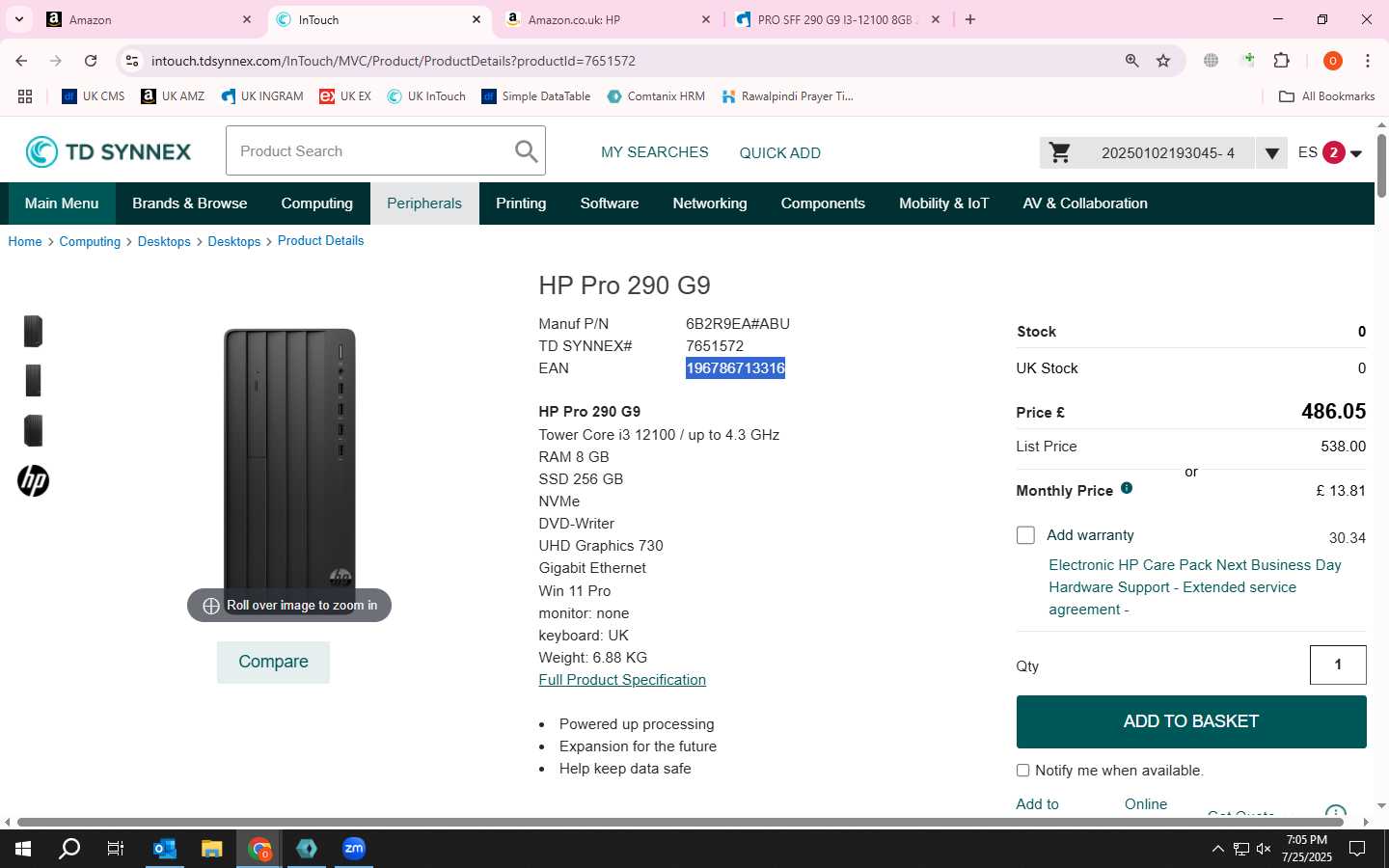This screenshot has width=1389, height=868.
Task: Select the first product thumbnail image
Action: click(33, 331)
